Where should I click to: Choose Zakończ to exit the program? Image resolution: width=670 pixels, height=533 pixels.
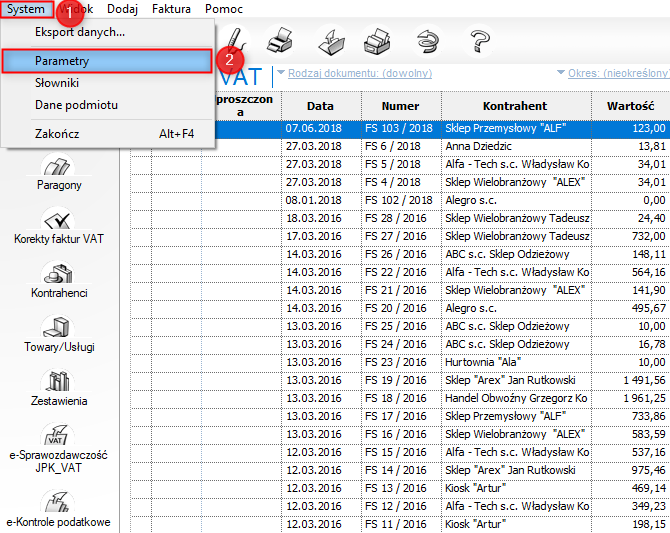coord(107,134)
